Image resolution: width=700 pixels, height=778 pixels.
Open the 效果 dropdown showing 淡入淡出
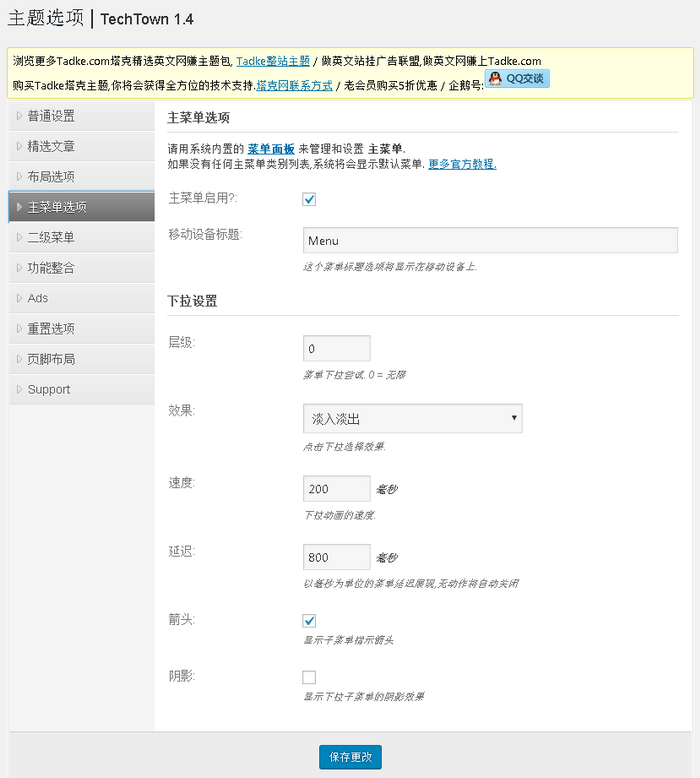click(x=412, y=418)
